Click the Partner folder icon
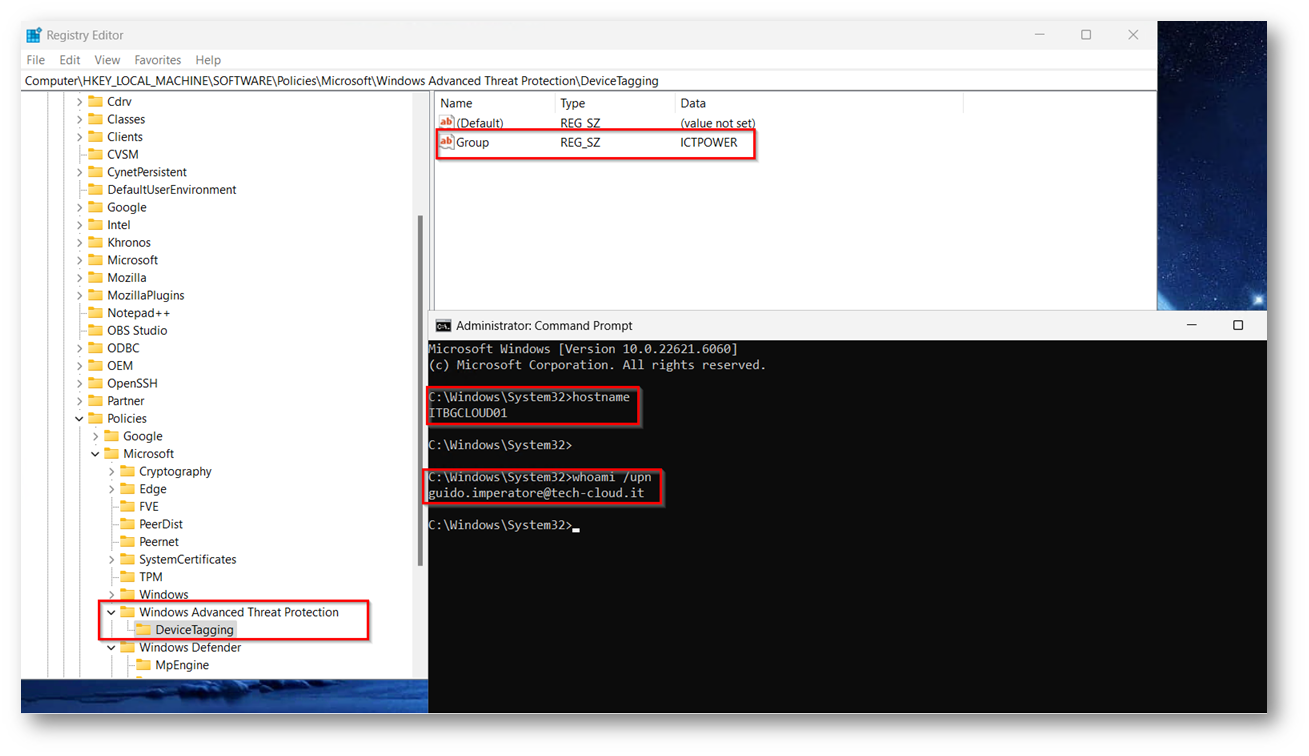 coord(96,401)
